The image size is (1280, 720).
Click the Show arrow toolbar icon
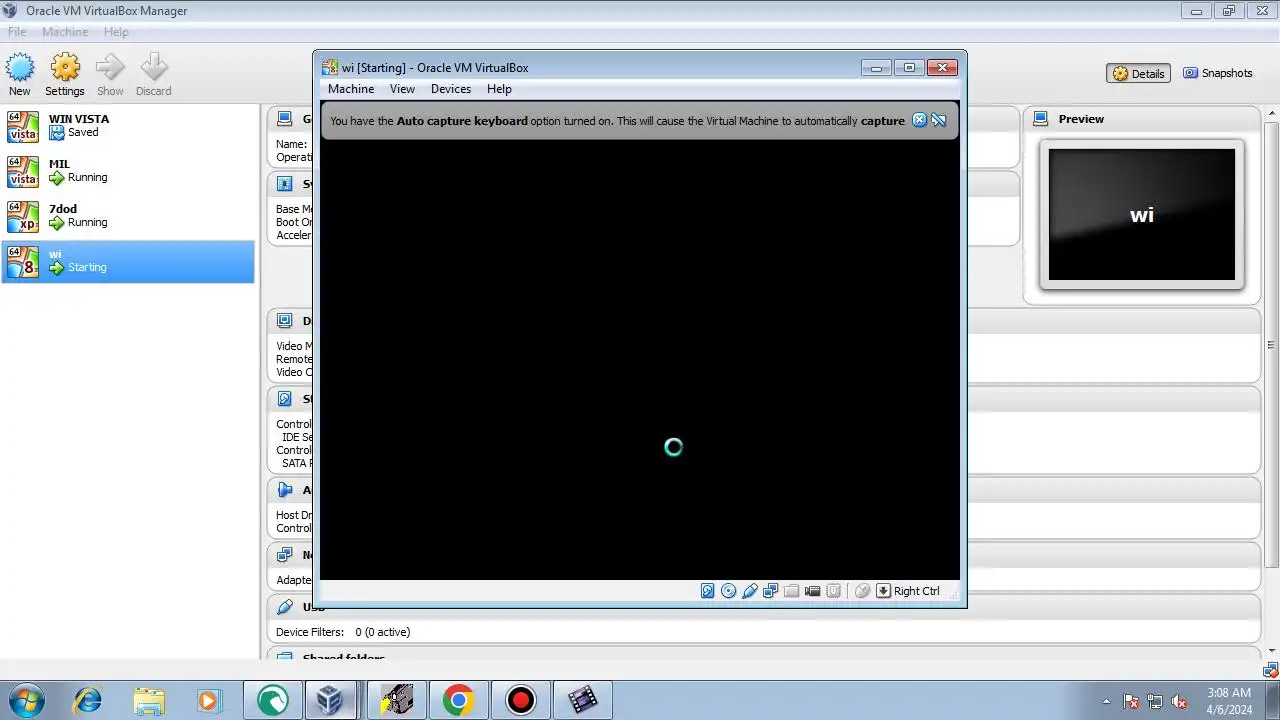coord(110,75)
